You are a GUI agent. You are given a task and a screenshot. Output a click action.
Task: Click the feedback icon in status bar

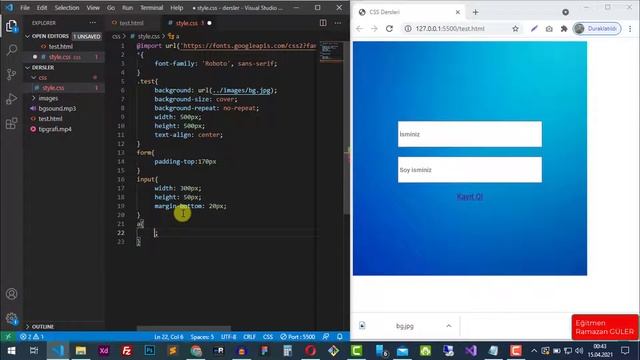pyautogui.click(x=326, y=337)
